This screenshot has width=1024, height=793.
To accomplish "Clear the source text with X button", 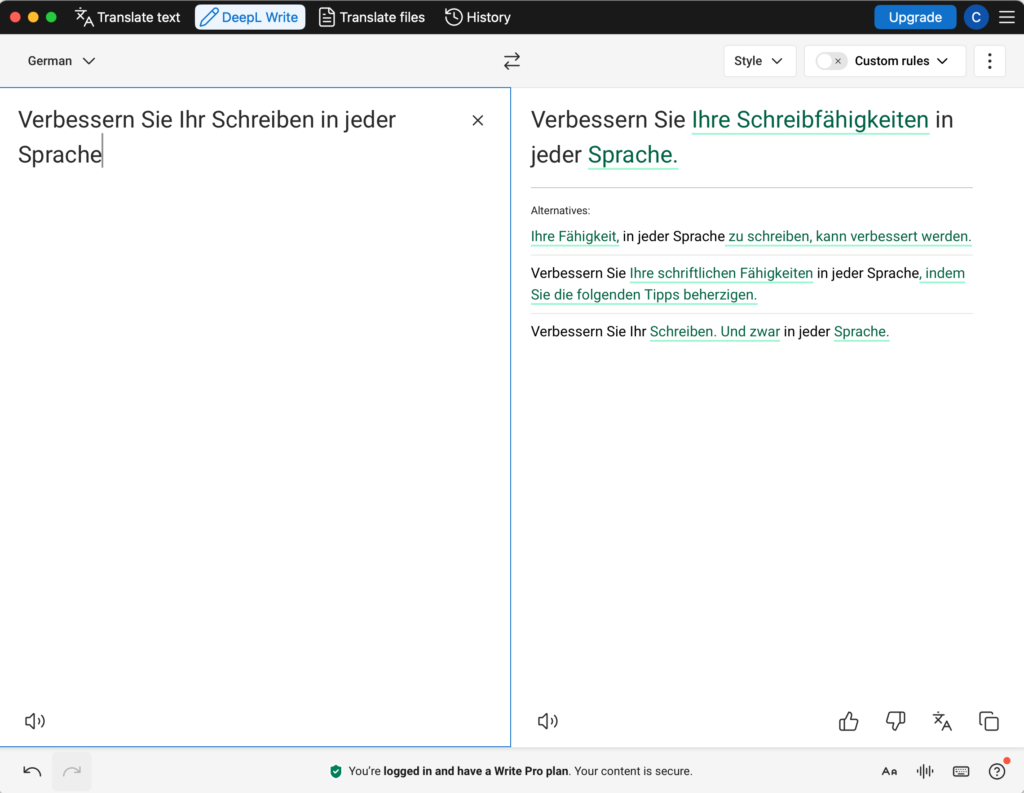I will pos(478,120).
